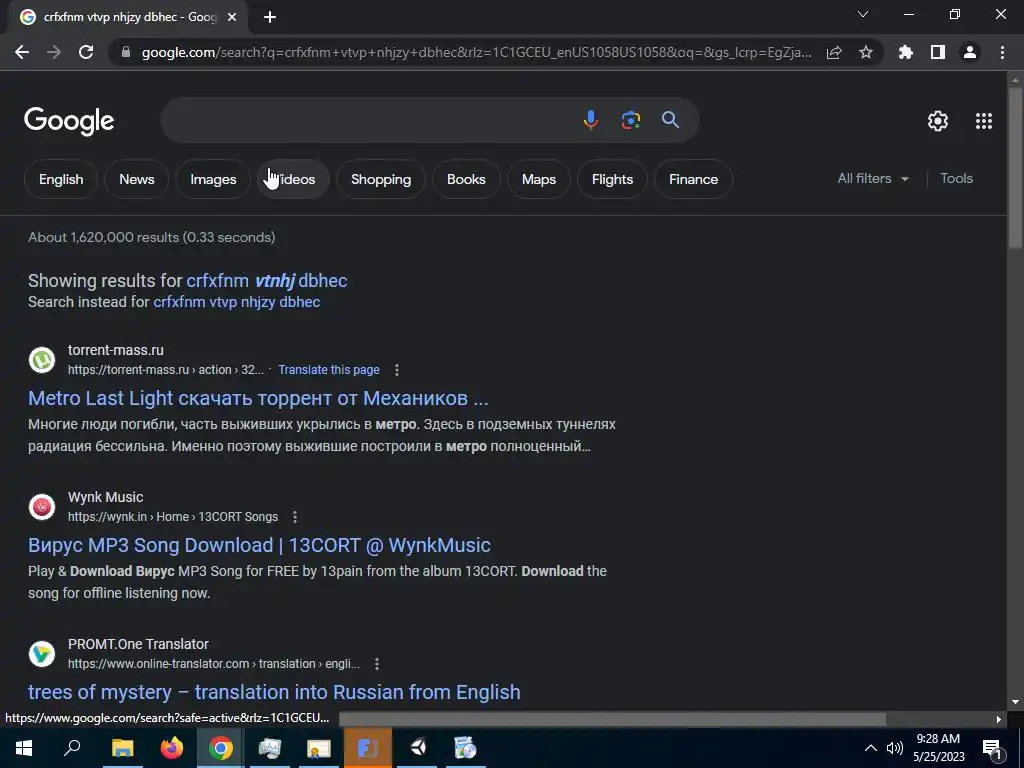The image size is (1024, 768).
Task: Open the Chrome extensions puzzle icon
Action: pyautogui.click(x=906, y=52)
